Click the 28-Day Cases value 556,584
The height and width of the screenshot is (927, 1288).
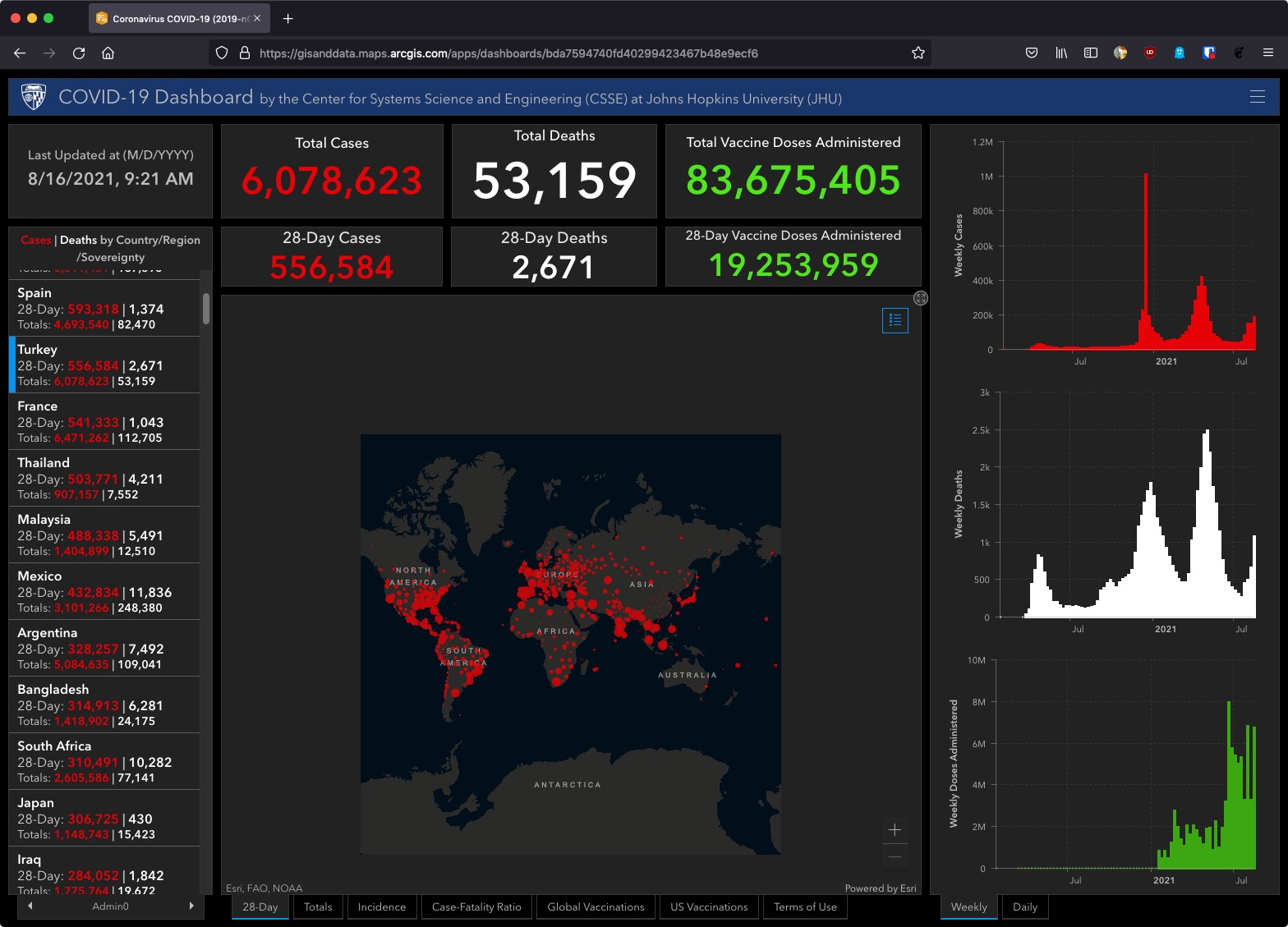pyautogui.click(x=332, y=268)
